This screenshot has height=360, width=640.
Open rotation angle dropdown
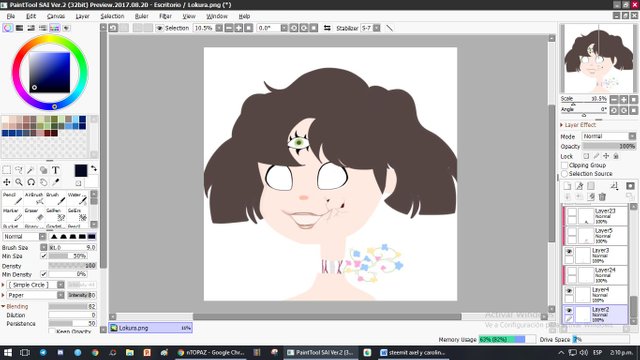(284, 28)
